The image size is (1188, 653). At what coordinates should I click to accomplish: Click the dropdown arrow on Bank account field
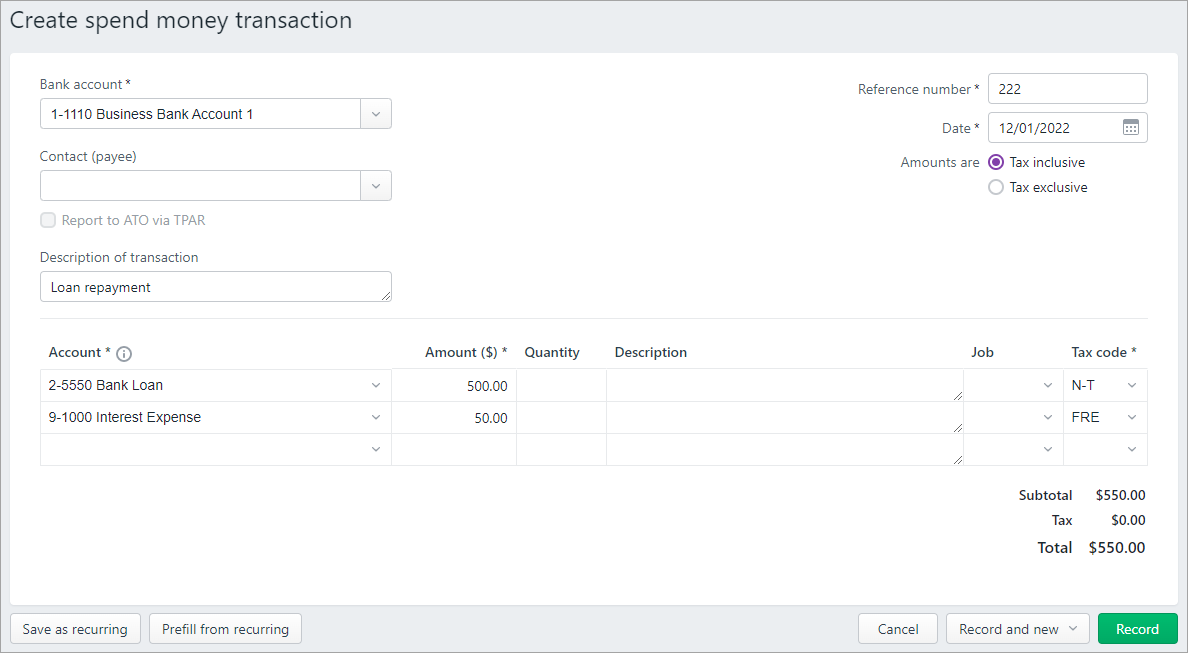click(x=376, y=113)
